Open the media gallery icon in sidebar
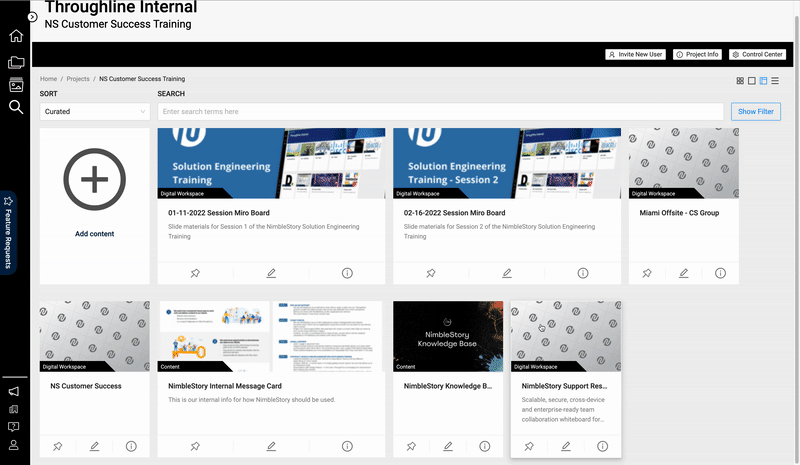Viewport: 800px width, 465px height. coord(16,85)
